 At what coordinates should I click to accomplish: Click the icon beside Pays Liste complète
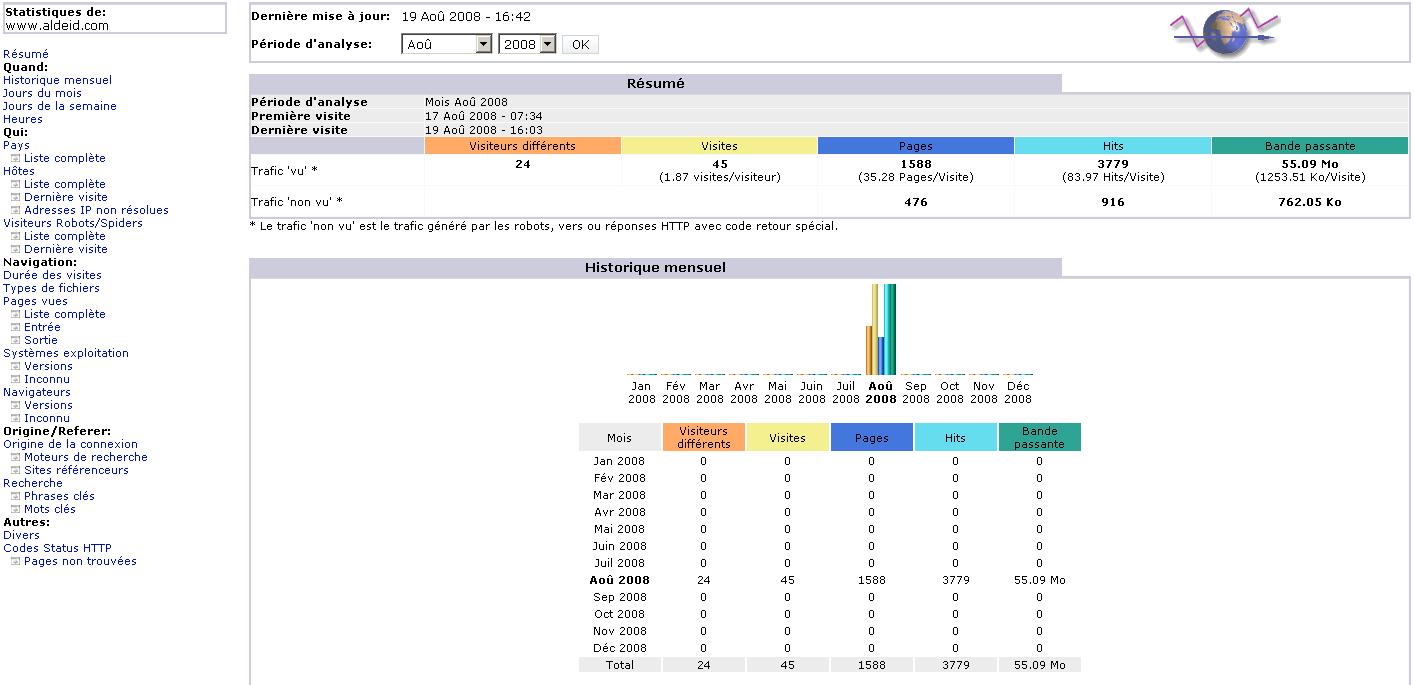[15, 158]
